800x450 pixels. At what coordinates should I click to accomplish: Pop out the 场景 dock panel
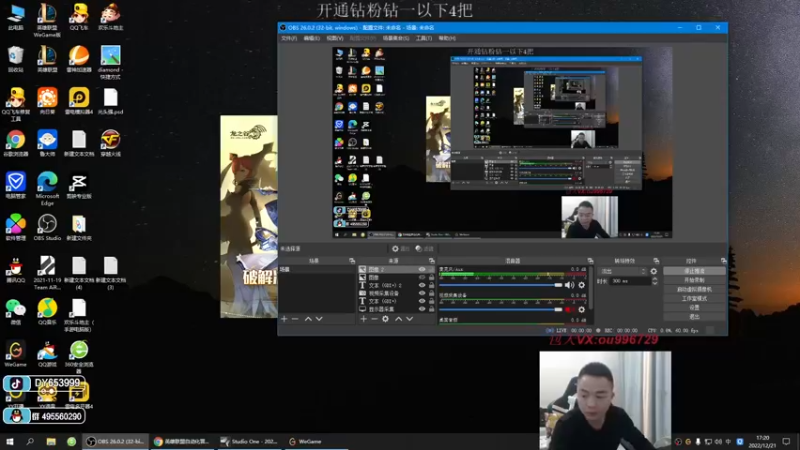coord(352,261)
